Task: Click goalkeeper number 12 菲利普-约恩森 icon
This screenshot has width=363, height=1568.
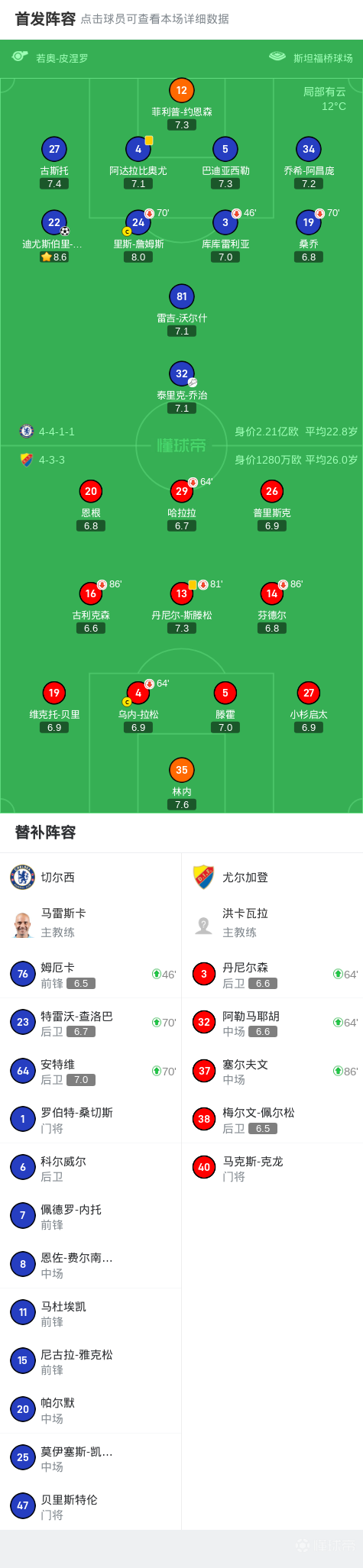Action: 181,91
